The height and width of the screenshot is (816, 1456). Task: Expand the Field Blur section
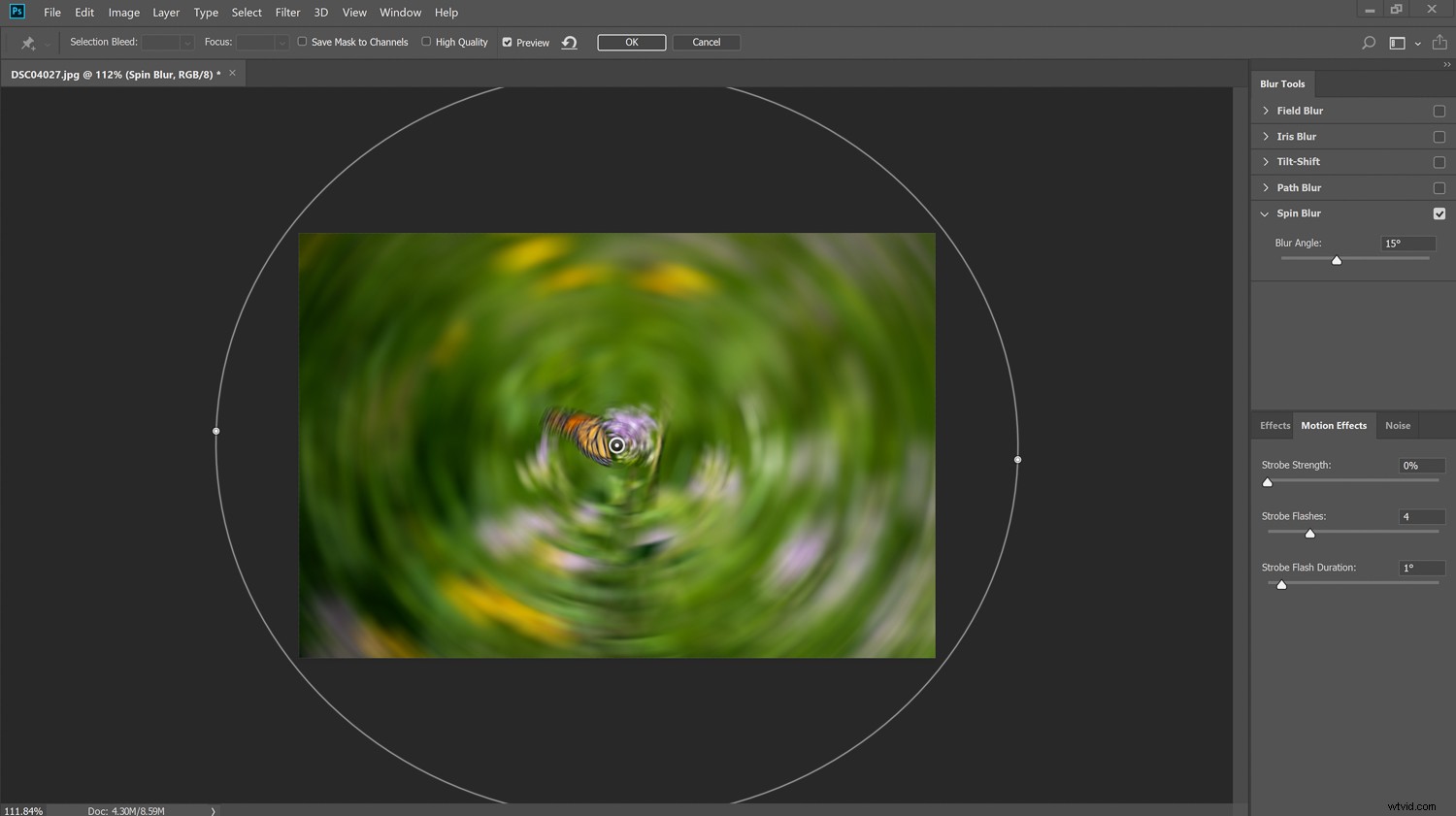coord(1265,111)
